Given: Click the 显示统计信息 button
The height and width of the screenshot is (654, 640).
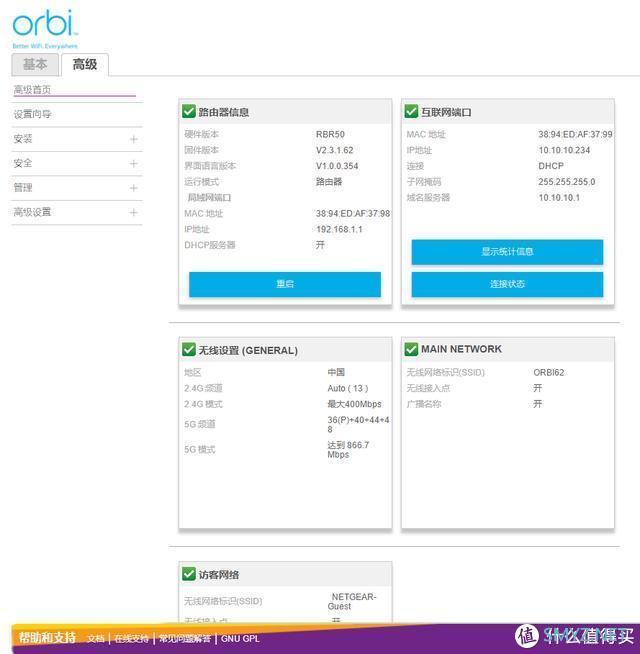Looking at the screenshot, I should click(x=507, y=252).
